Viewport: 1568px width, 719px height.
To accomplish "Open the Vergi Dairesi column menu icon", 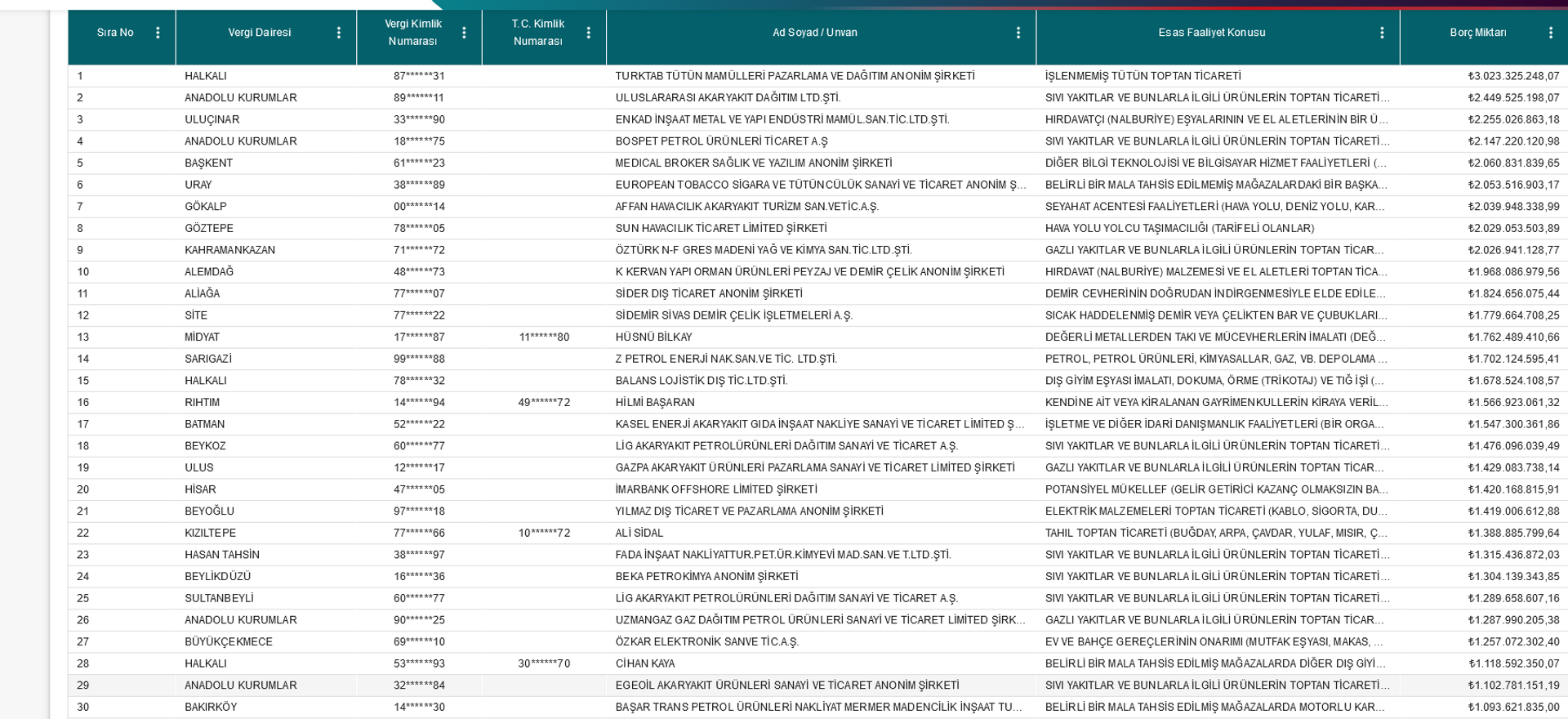I will click(338, 33).
